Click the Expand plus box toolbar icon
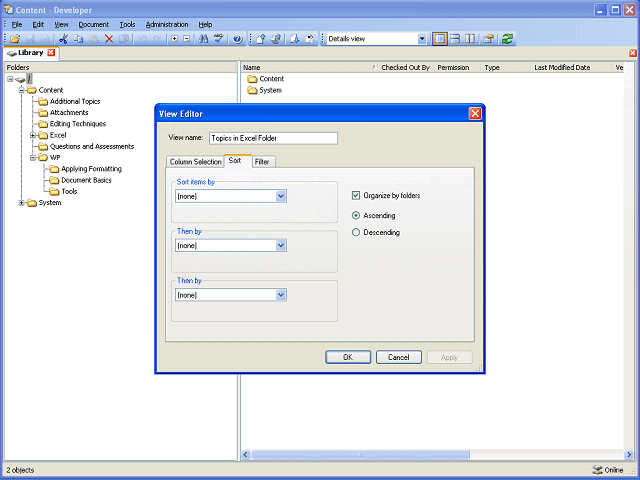This screenshot has width=640, height=480. point(174,39)
